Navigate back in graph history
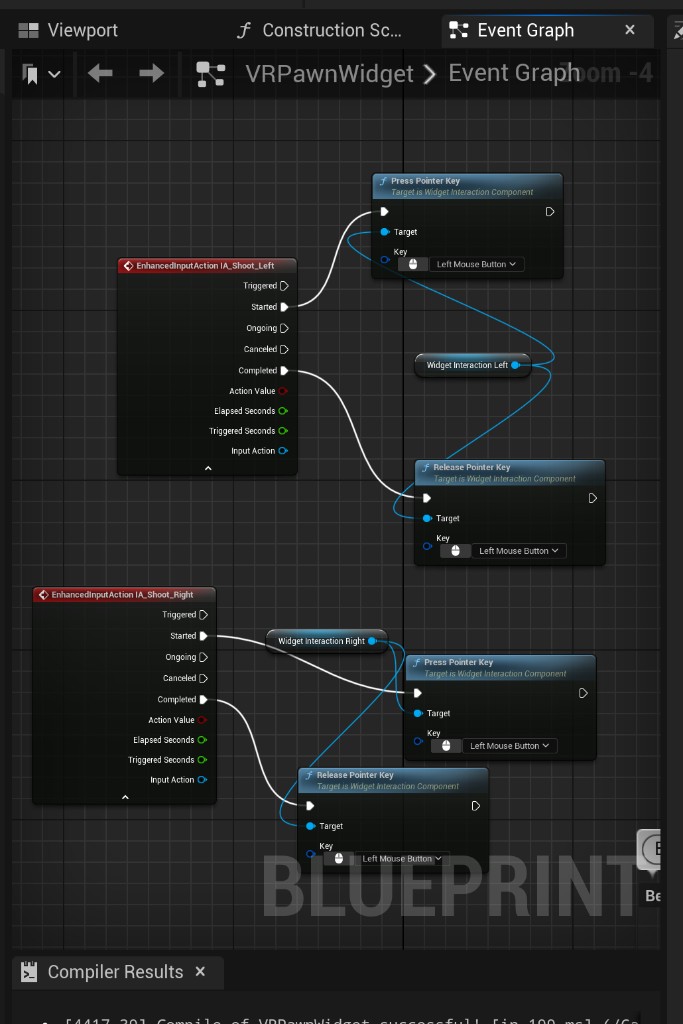 tap(100, 73)
